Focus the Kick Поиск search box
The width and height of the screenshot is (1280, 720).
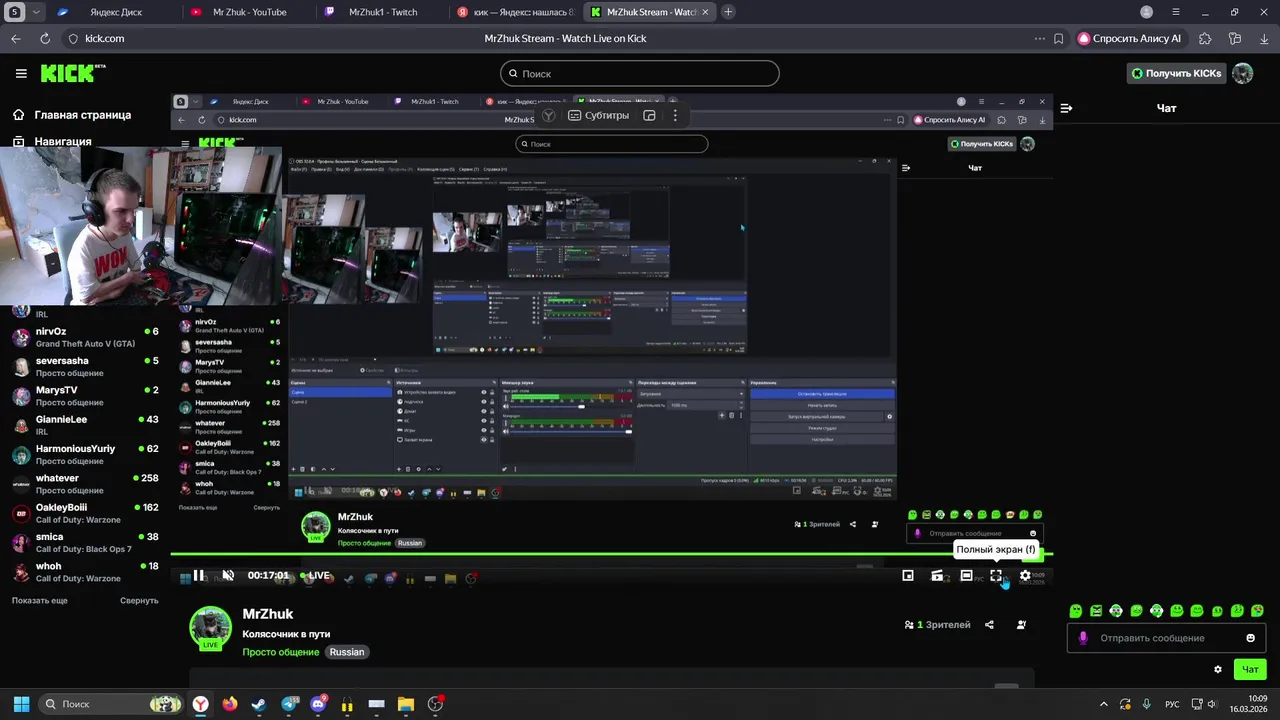tap(640, 73)
